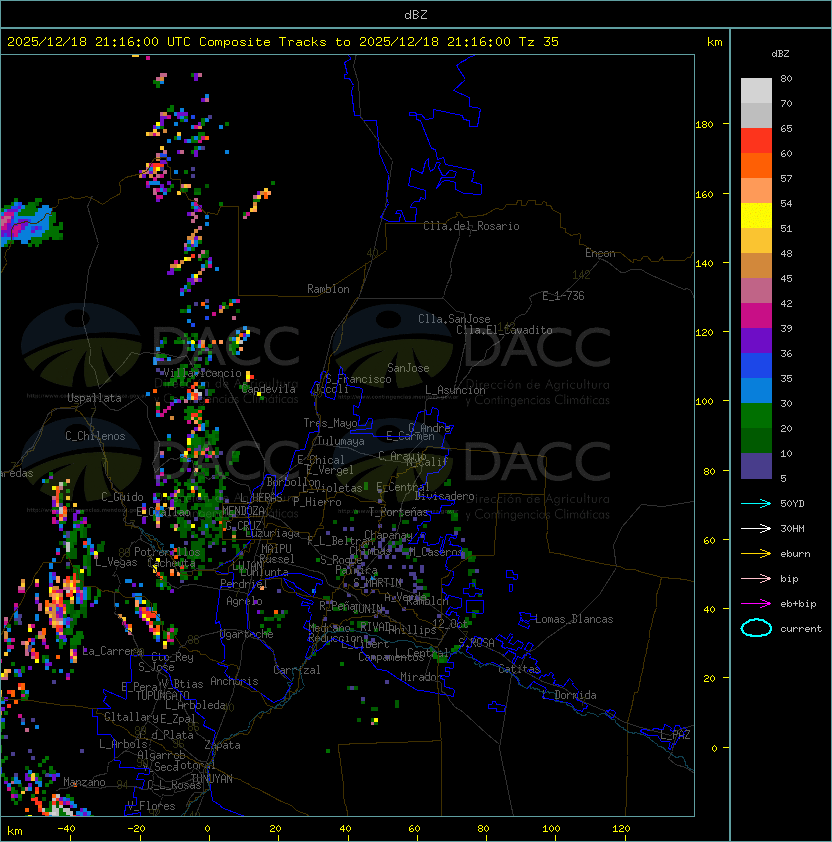
Task: Click the 'Potrerillos' map label
Action: (x=167, y=552)
